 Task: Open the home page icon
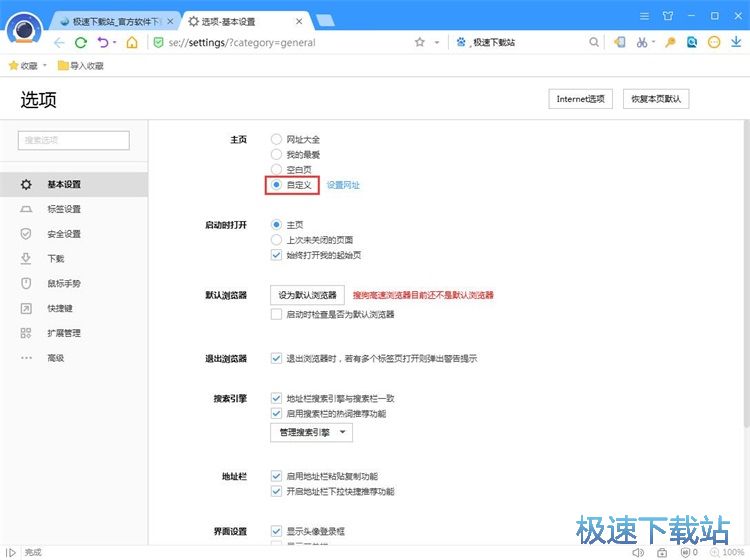click(132, 43)
